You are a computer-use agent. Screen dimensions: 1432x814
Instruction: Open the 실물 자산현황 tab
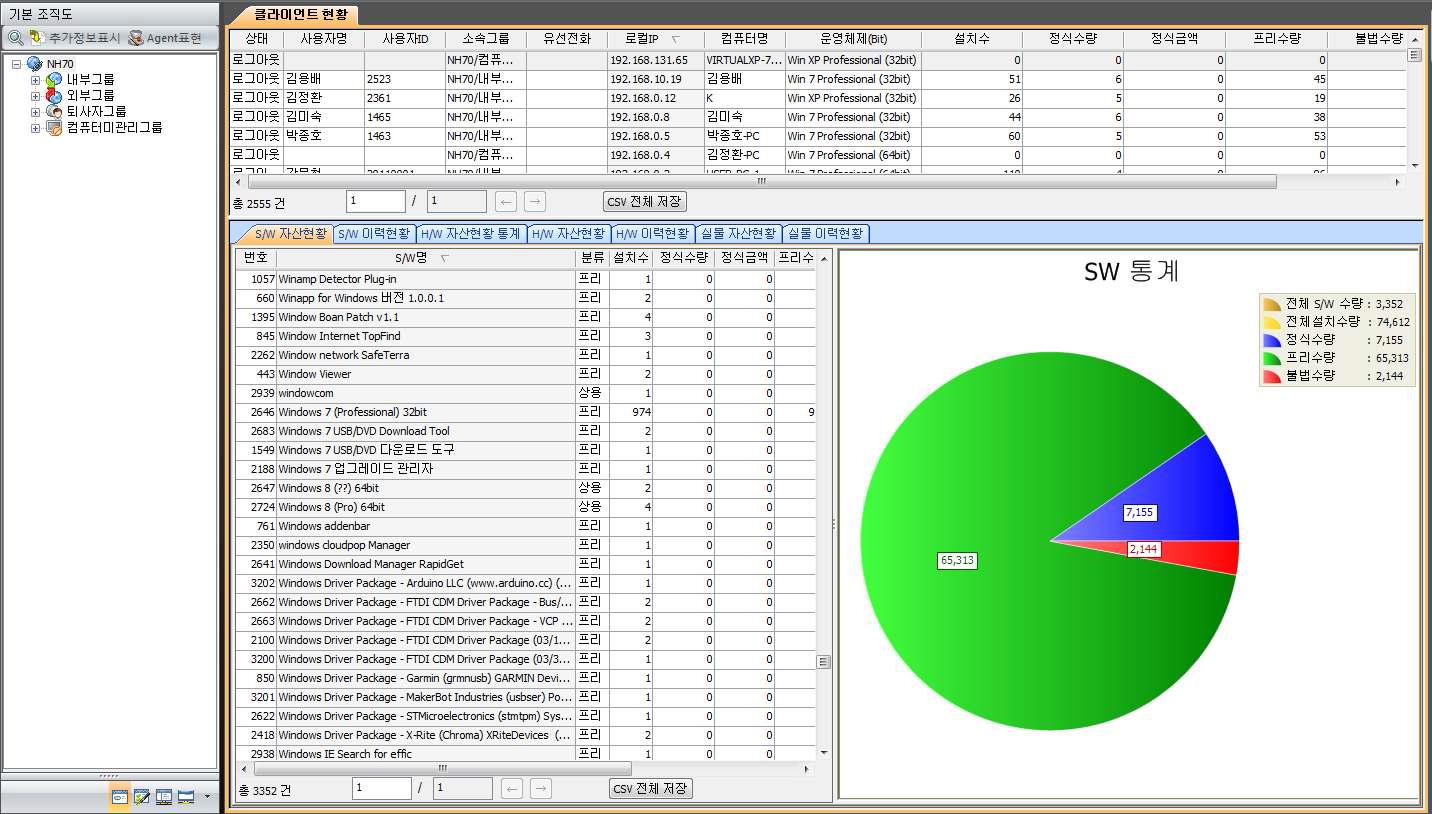738,234
